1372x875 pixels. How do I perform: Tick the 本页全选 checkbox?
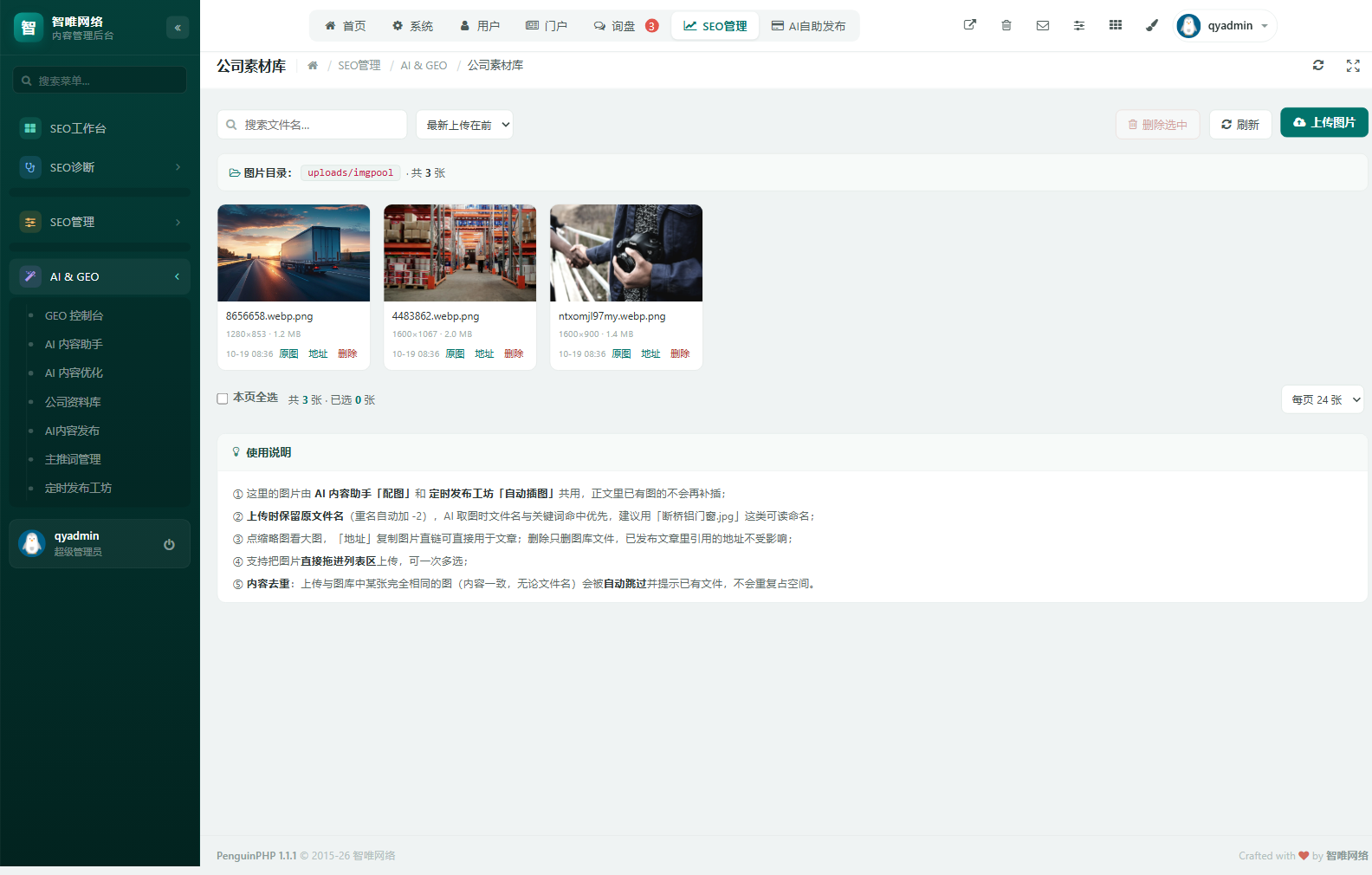tap(223, 399)
